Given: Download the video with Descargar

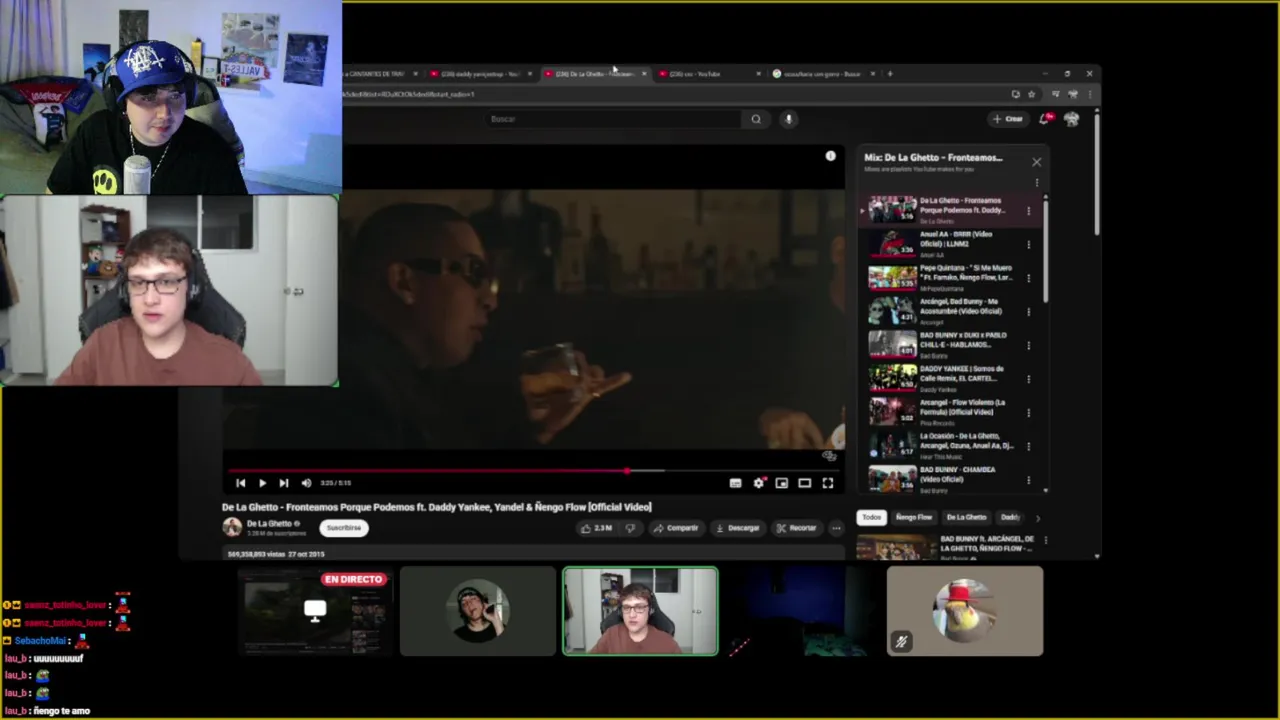Looking at the screenshot, I should [x=738, y=528].
